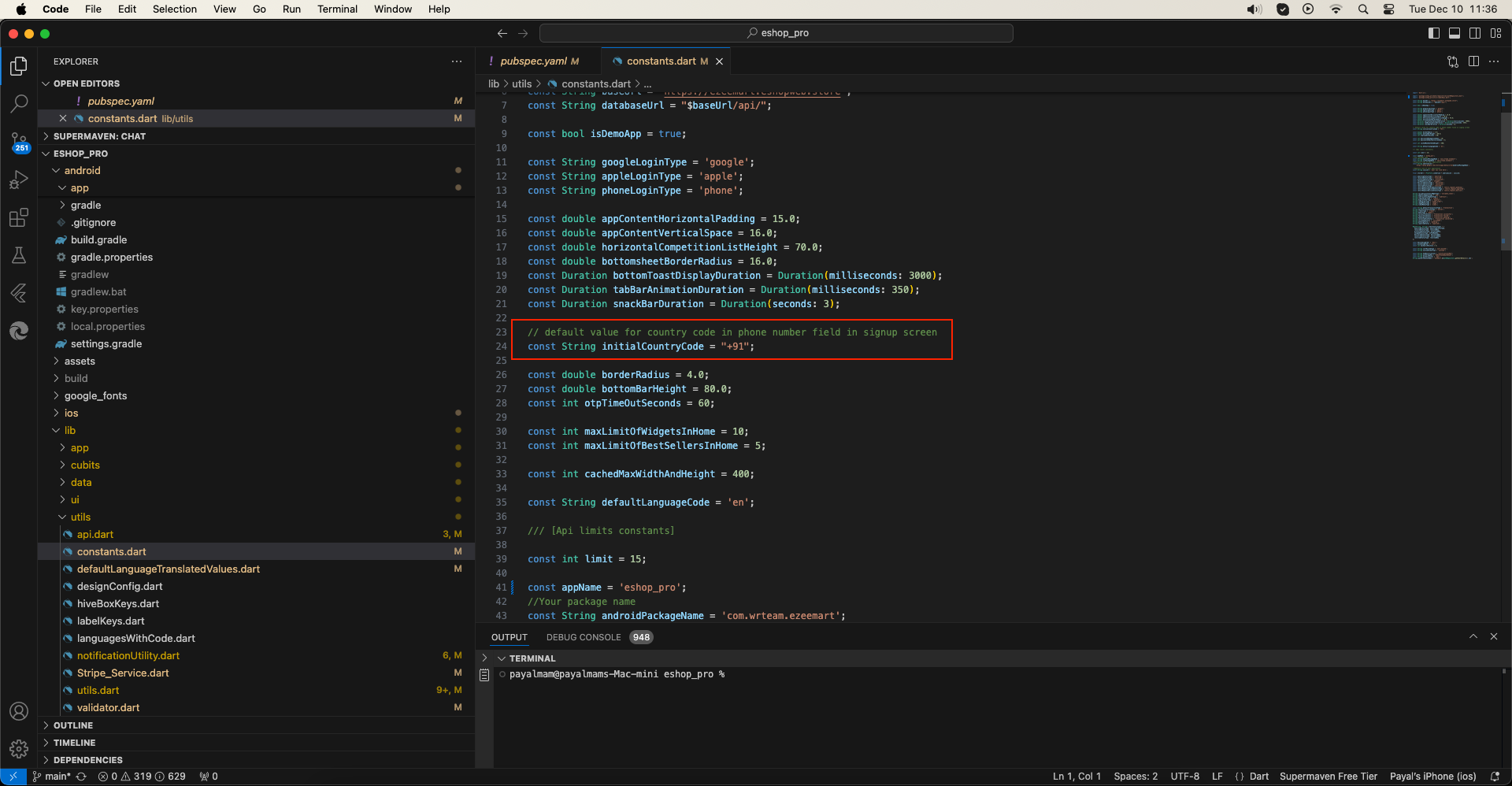Toggle the bottom panel layout icon
This screenshot has width=1512, height=786.
(x=1454, y=33)
